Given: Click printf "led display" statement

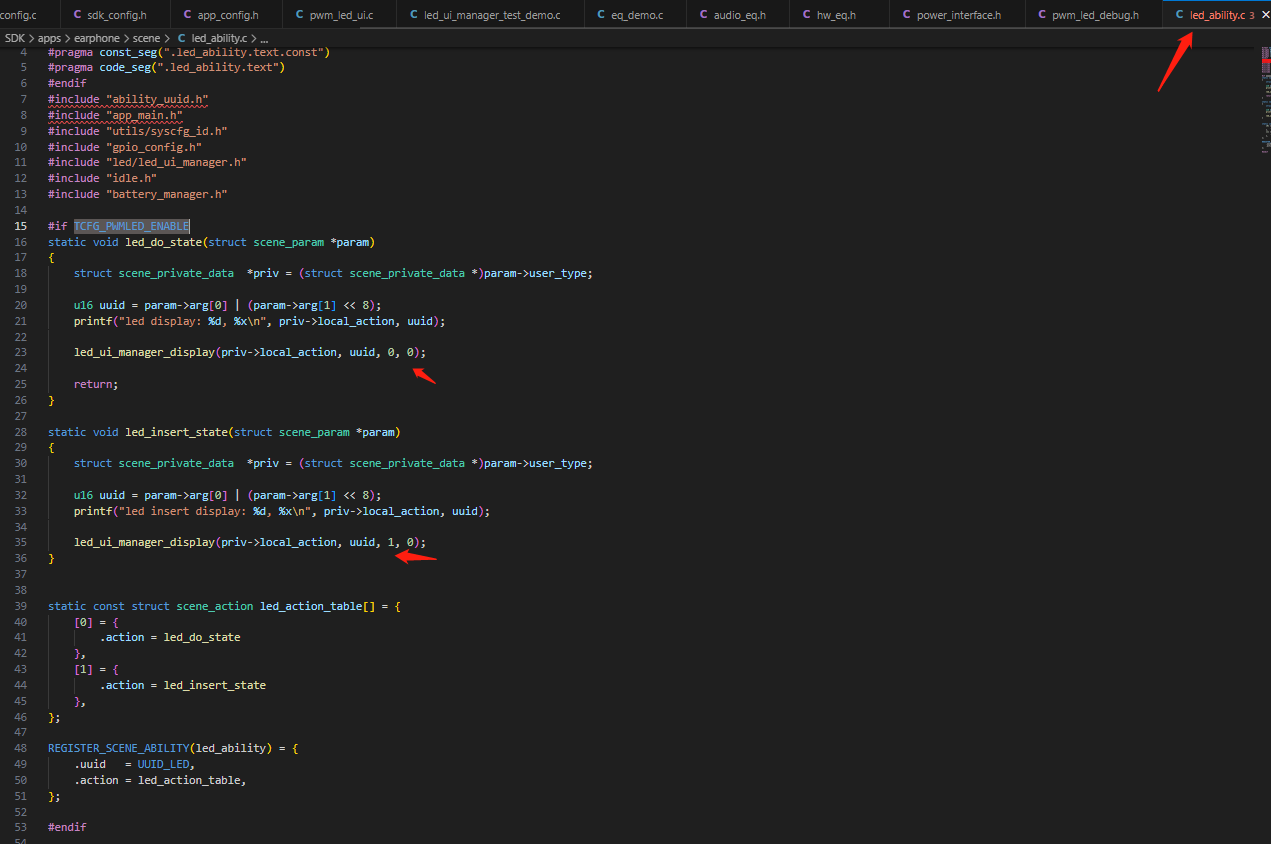Looking at the screenshot, I should [x=259, y=321].
